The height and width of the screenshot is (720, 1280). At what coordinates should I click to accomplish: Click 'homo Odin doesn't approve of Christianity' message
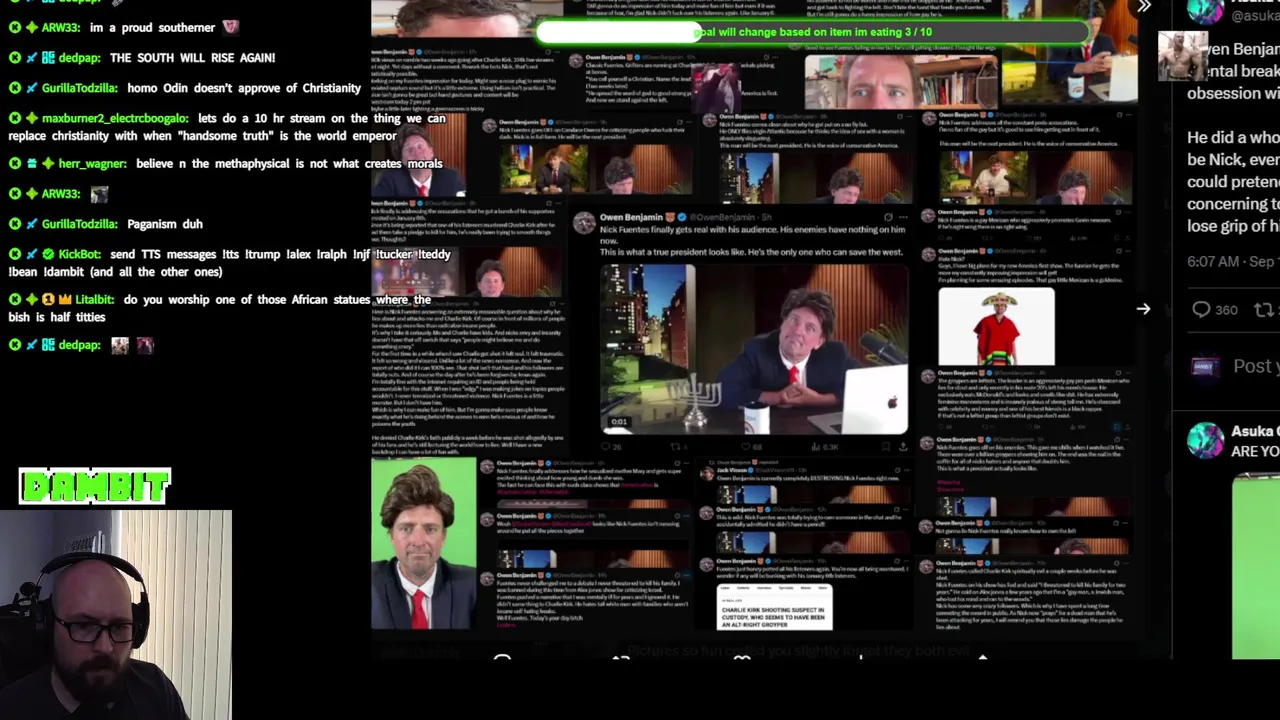(244, 88)
